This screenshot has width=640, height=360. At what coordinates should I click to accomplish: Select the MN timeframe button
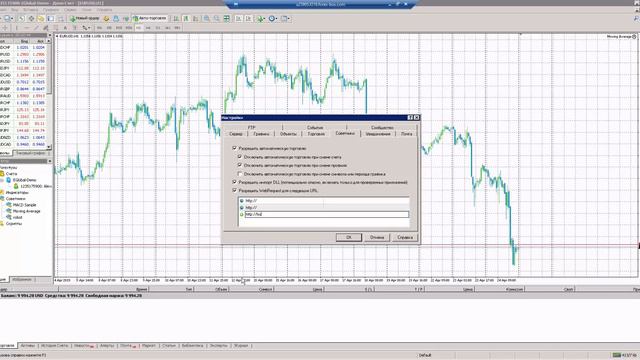[x=178, y=28]
